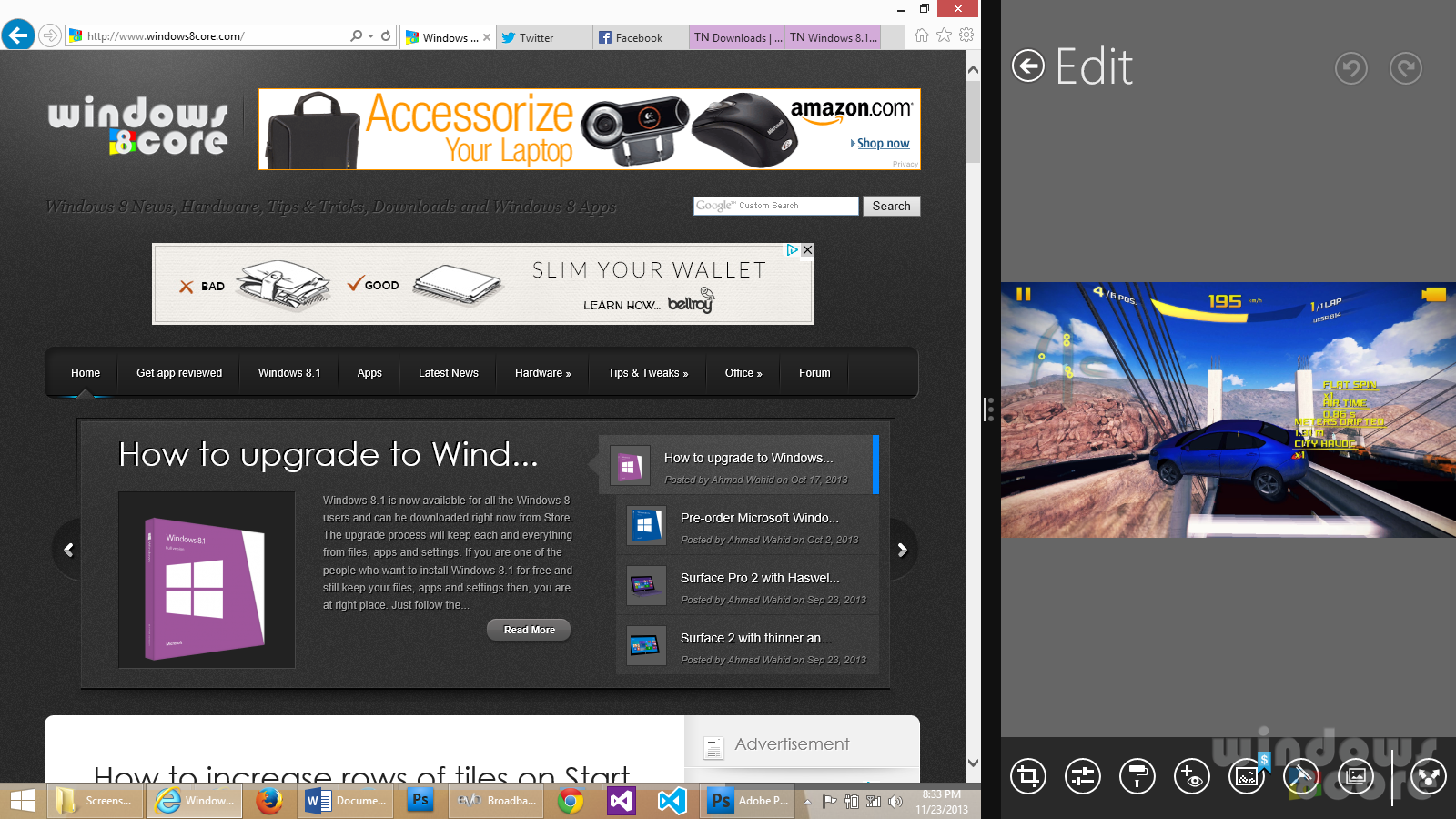
Task: Undo the last edit
Action: point(1351,68)
